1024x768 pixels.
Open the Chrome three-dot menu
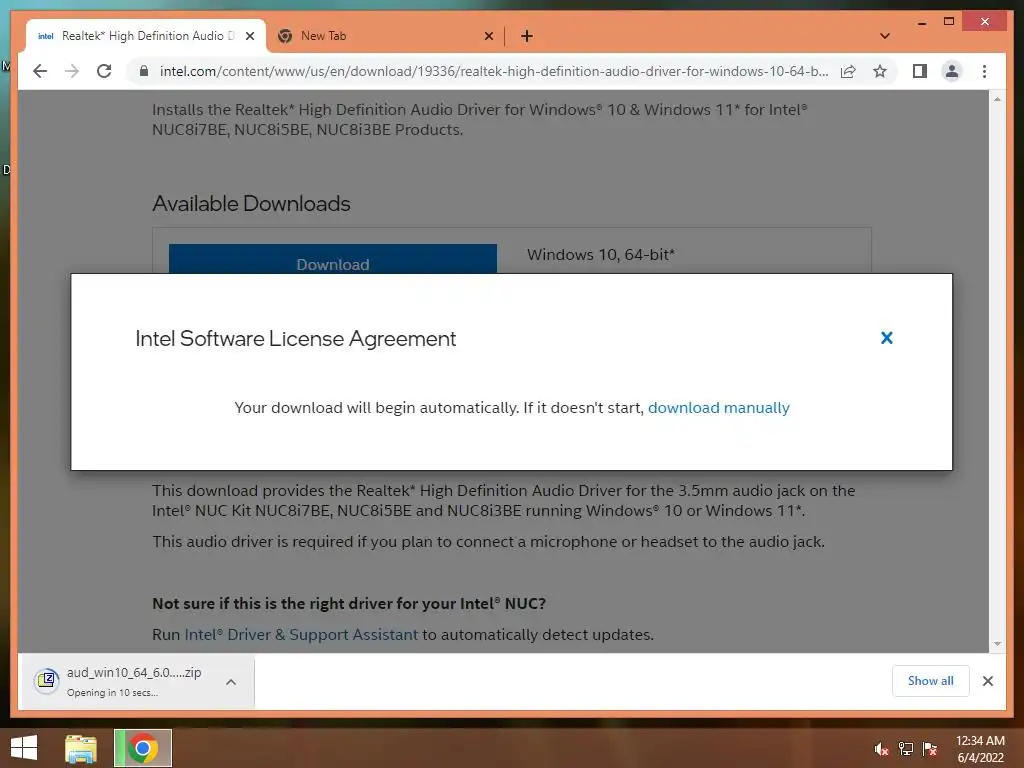point(984,71)
